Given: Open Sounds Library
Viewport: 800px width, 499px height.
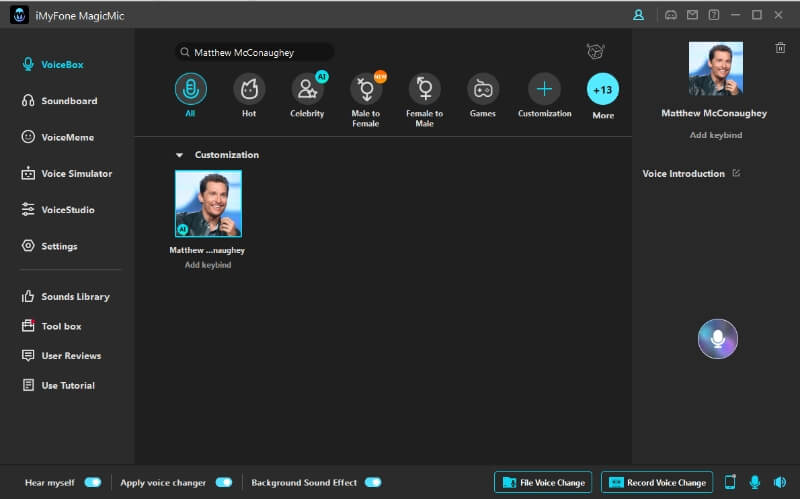Looking at the screenshot, I should pyautogui.click(x=65, y=296).
